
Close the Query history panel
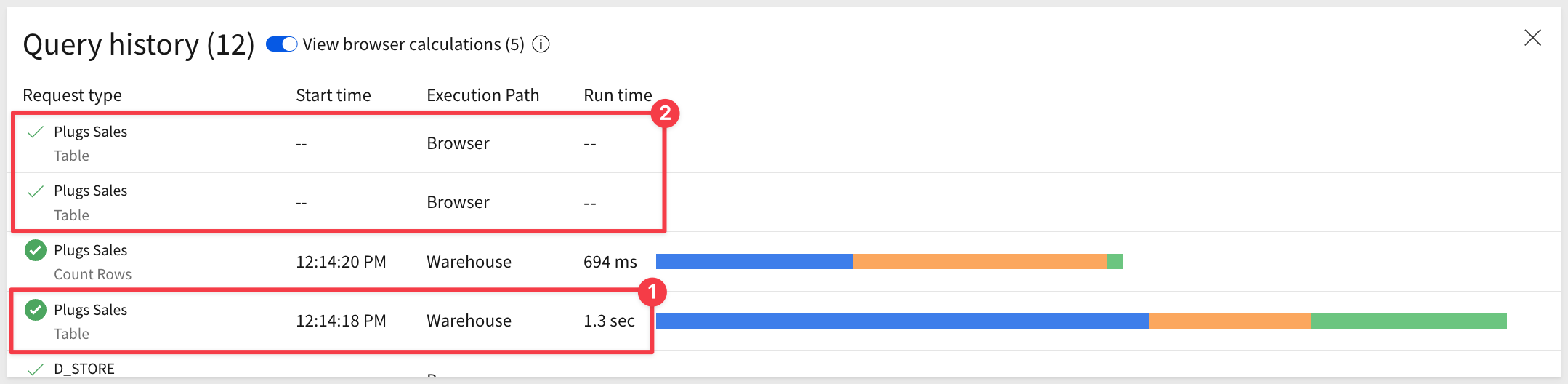click(x=1532, y=38)
